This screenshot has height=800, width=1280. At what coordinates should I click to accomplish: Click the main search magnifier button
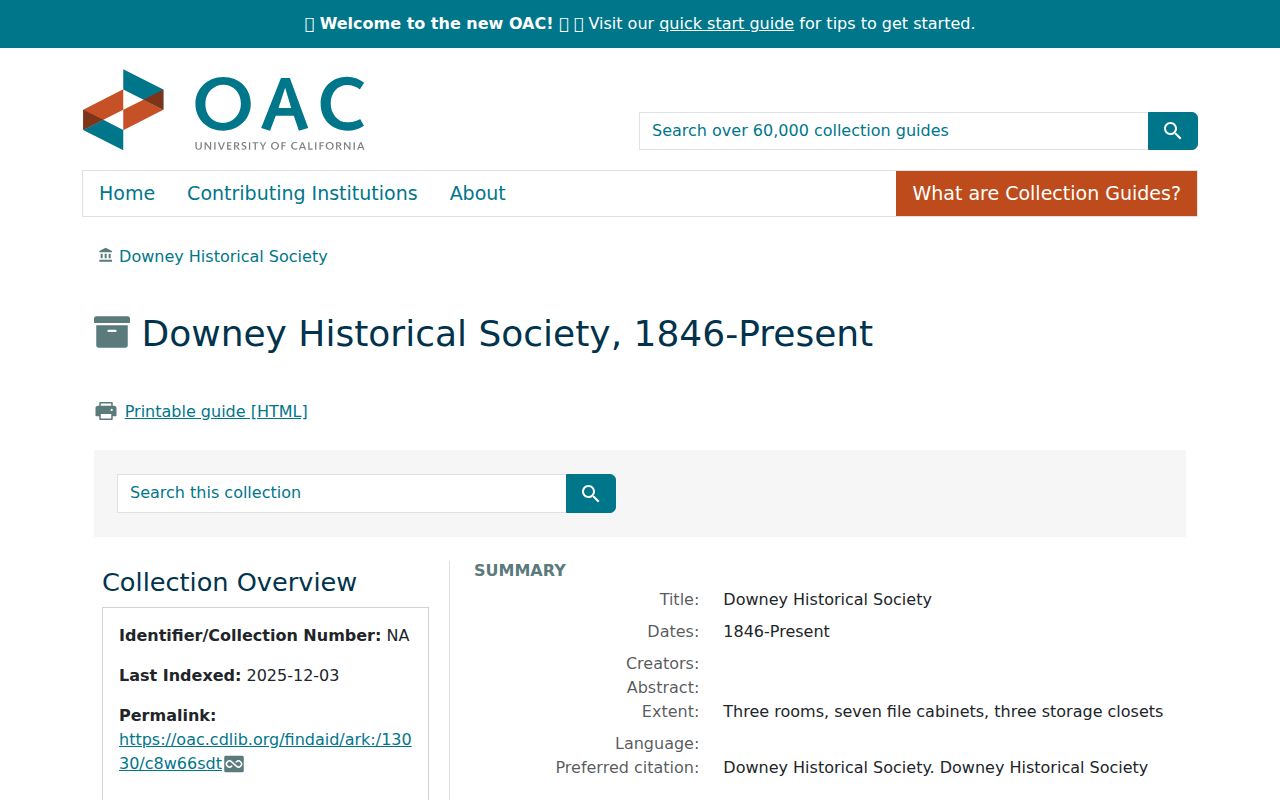[x=1172, y=131]
